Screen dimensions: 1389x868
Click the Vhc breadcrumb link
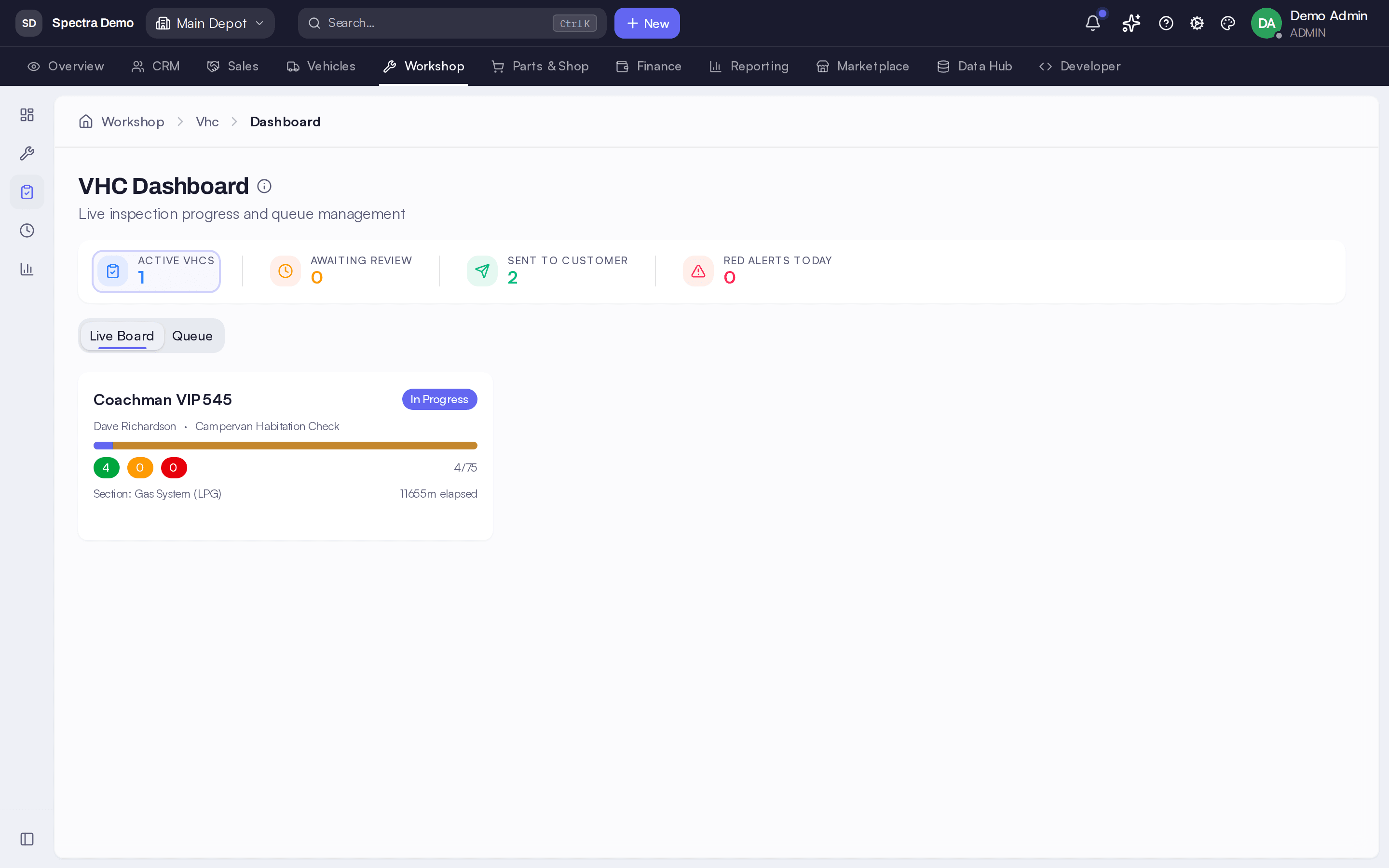[x=207, y=122]
